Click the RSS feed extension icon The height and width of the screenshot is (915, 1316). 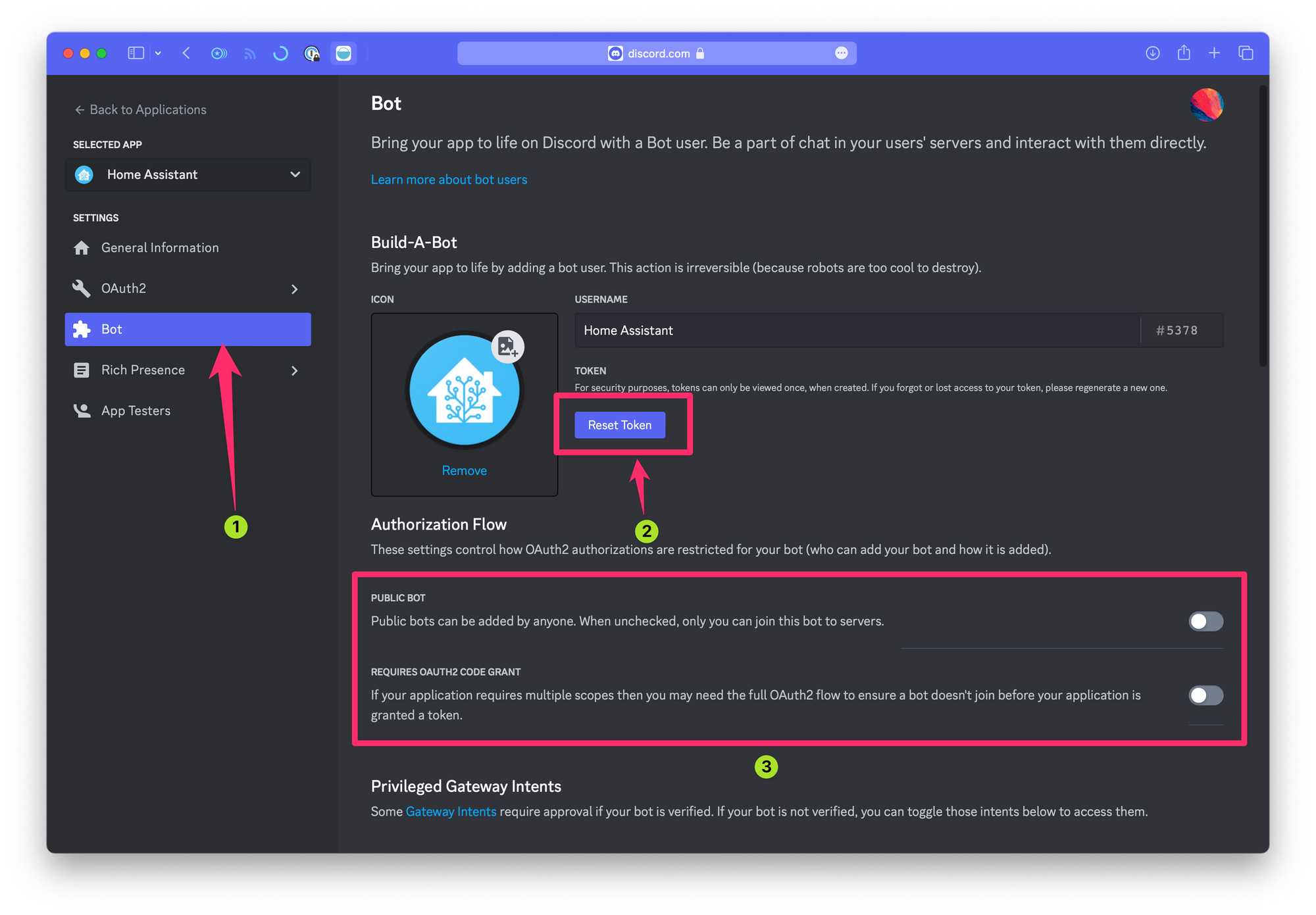(x=249, y=53)
